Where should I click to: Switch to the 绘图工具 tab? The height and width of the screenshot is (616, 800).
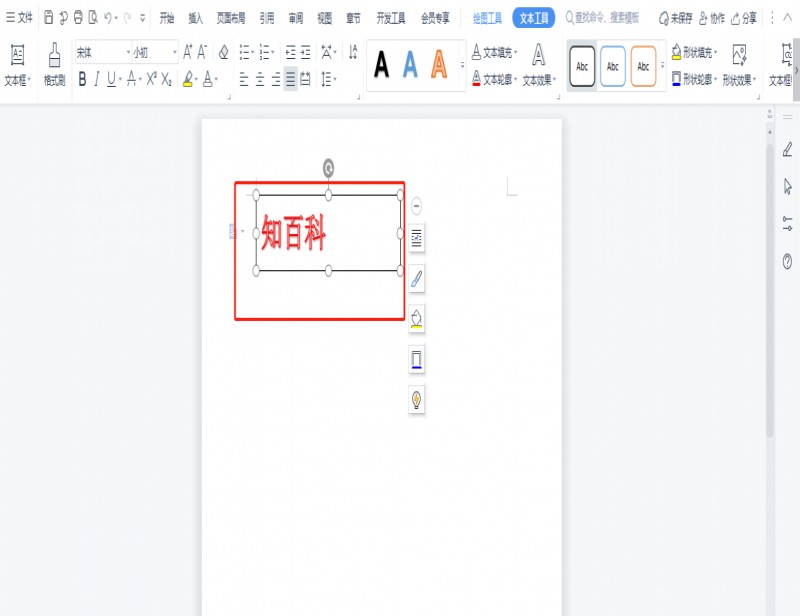[x=487, y=18]
